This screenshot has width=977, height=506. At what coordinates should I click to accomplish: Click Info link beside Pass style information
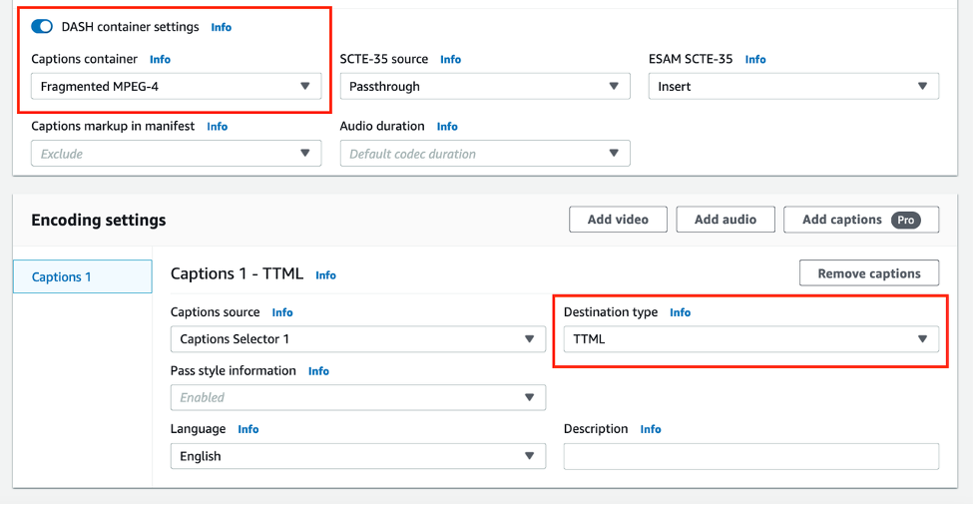point(318,371)
